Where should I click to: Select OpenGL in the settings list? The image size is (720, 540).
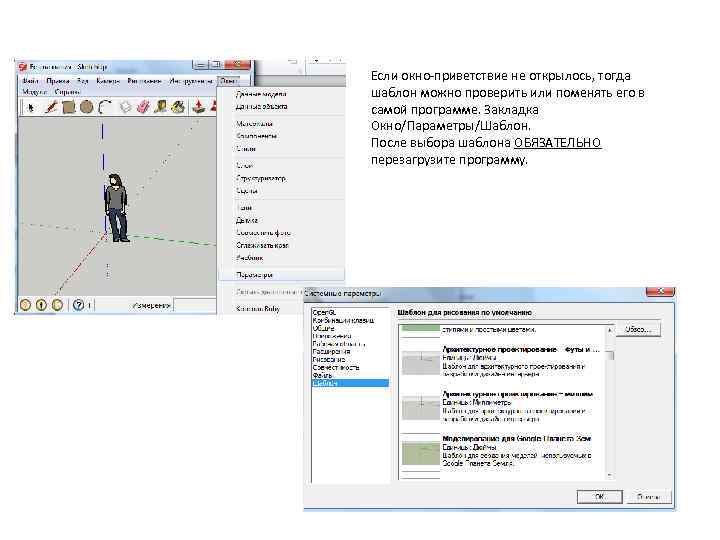324,313
